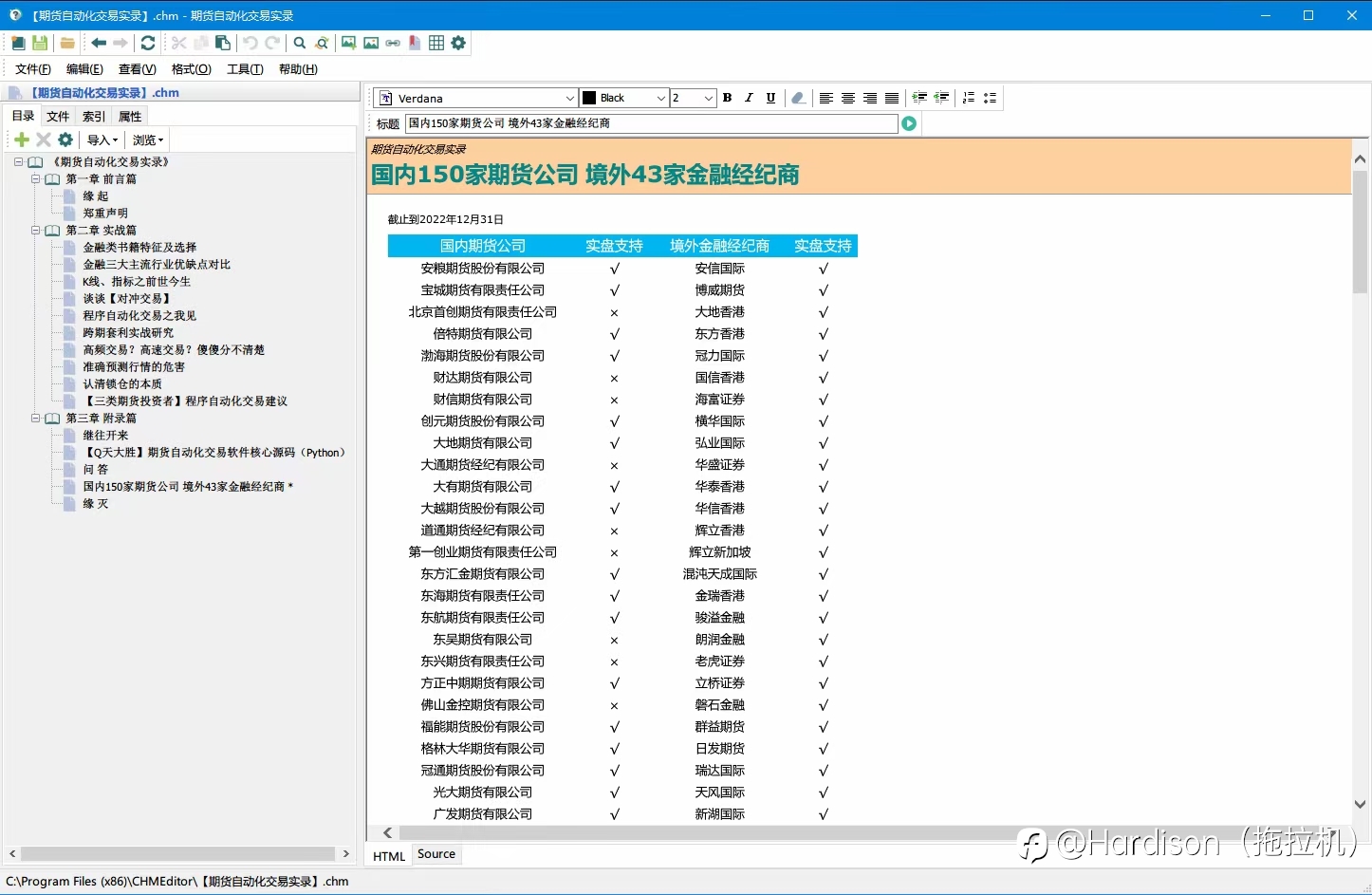Select the 问 答 topic
This screenshot has height=895, width=1372.
(96, 470)
